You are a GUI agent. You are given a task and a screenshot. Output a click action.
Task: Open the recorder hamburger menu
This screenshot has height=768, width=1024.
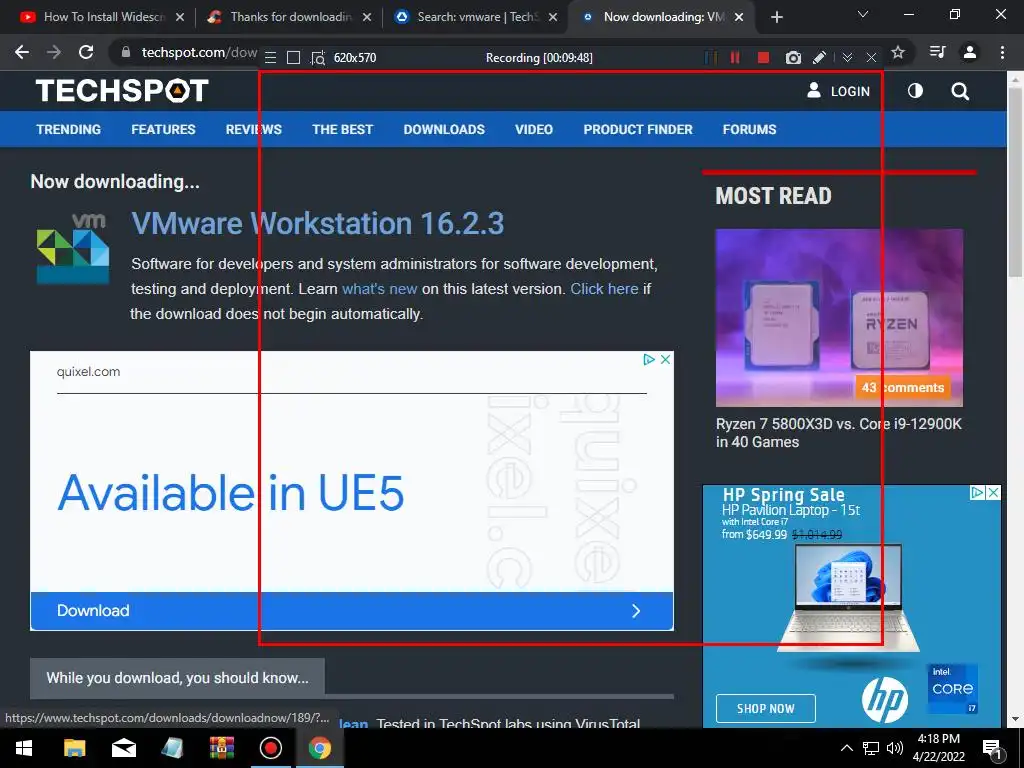click(x=271, y=58)
